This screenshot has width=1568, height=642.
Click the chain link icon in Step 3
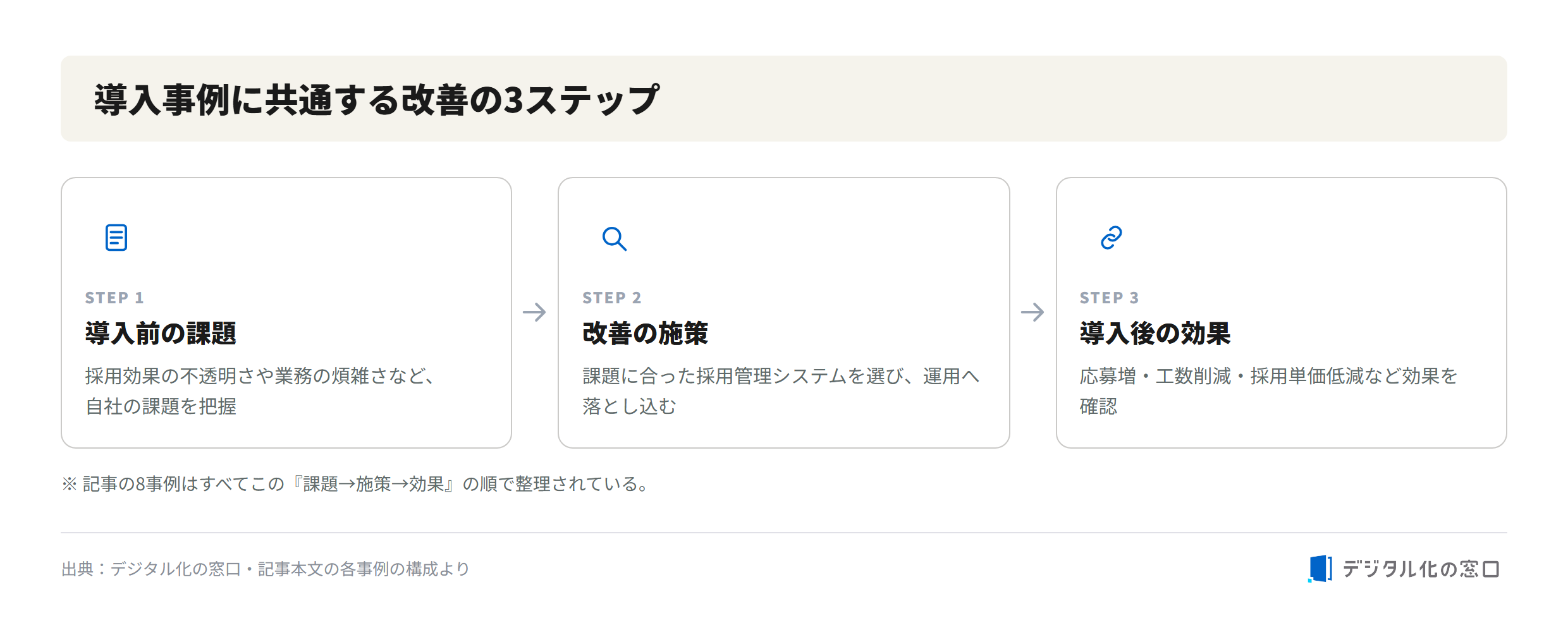point(1112,238)
